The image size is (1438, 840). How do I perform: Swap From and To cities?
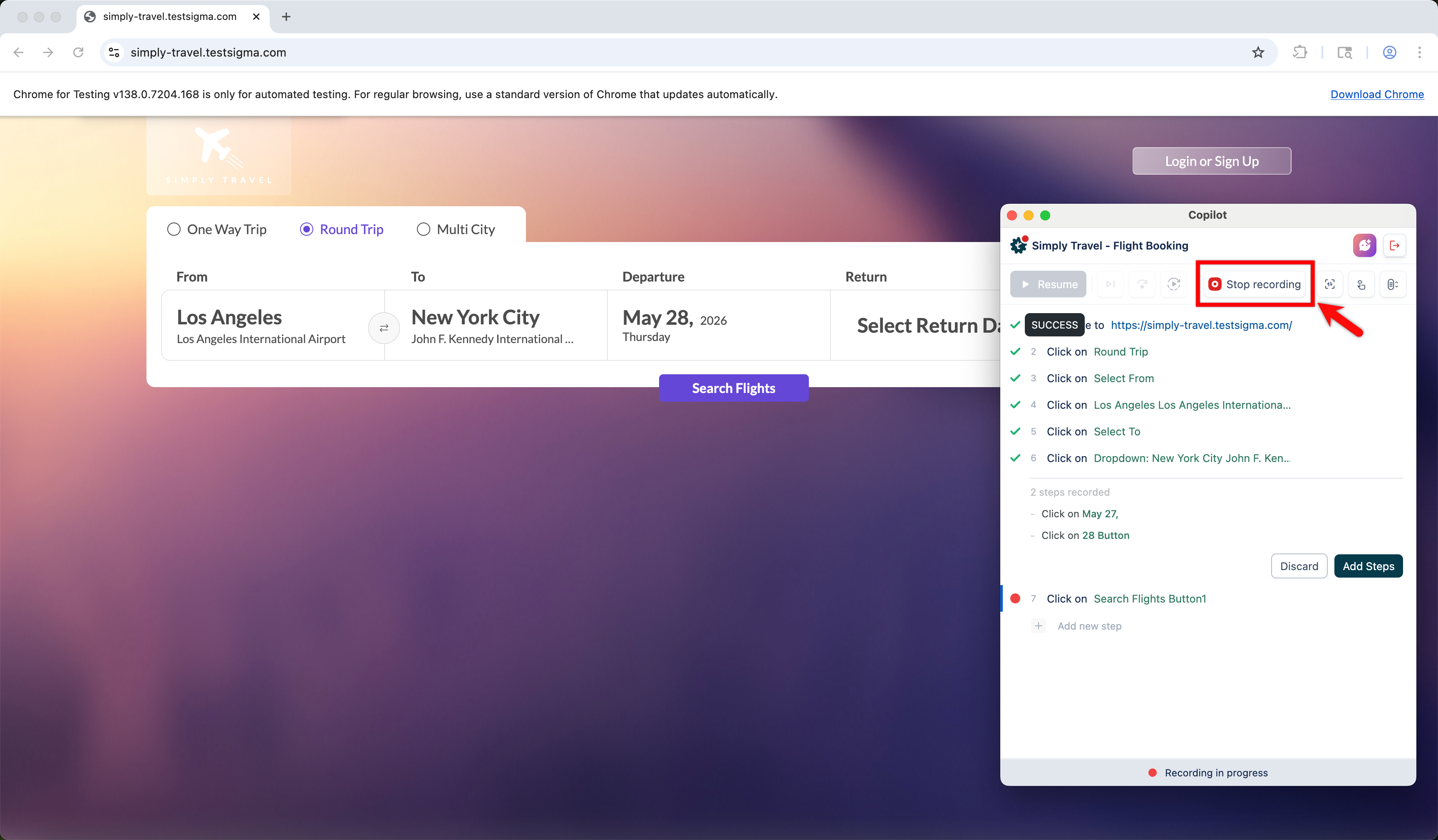pos(384,328)
